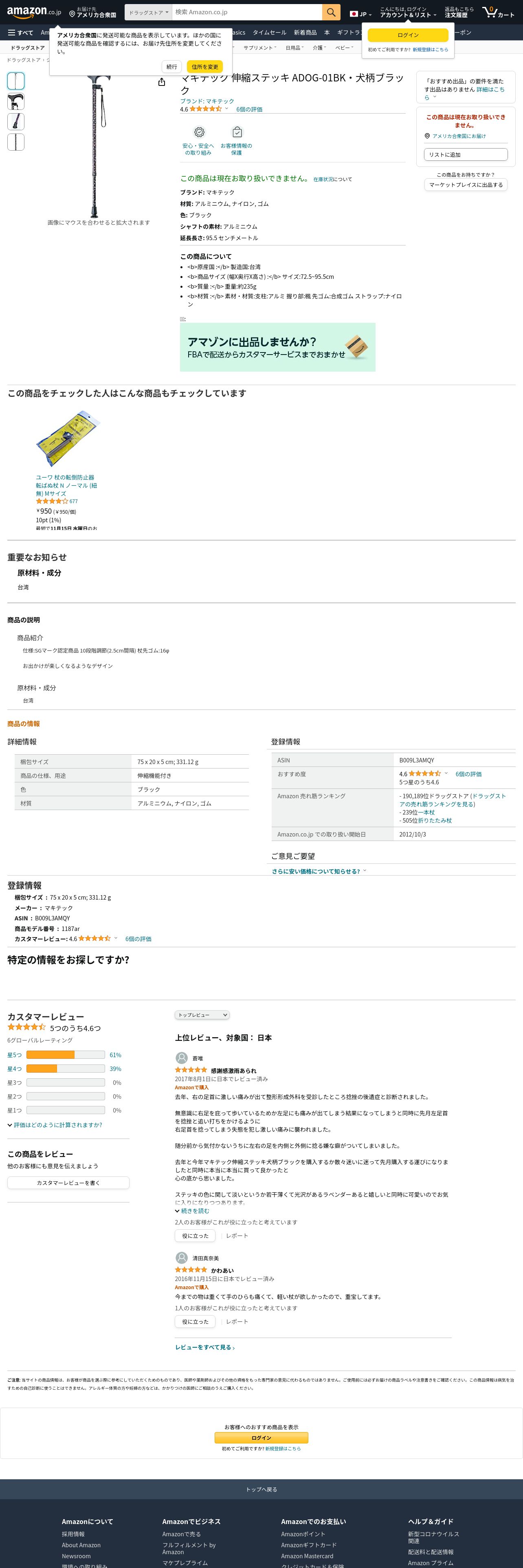The width and height of the screenshot is (523, 1568).
Task: Click the 続行 button
Action: [172, 67]
